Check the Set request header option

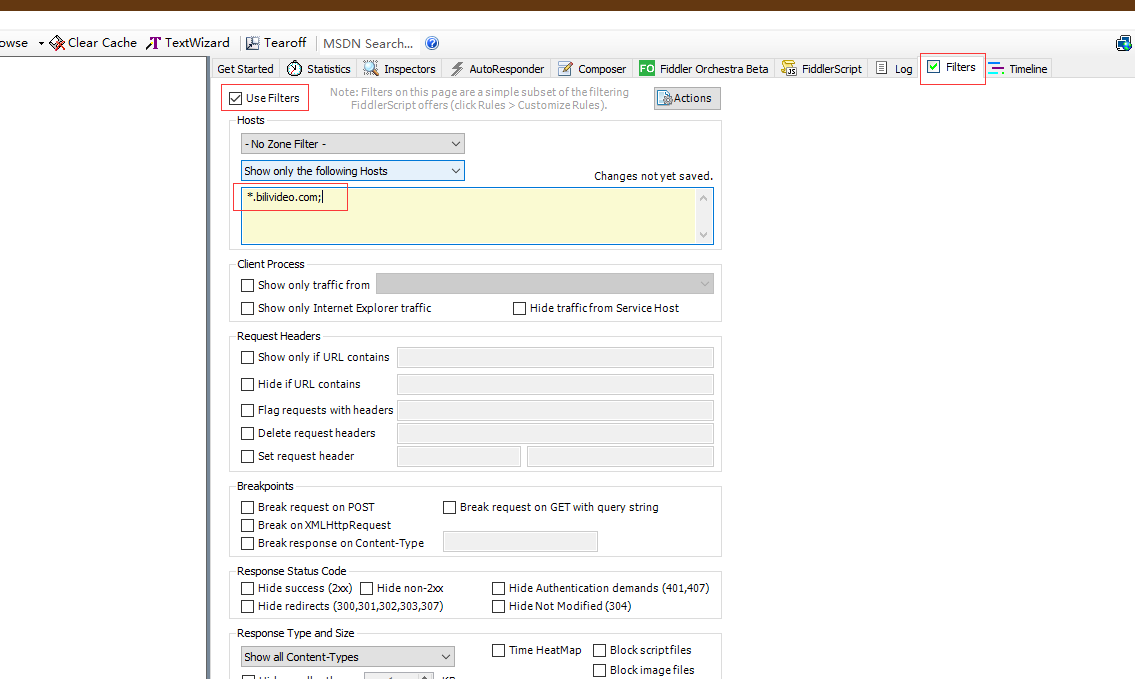coord(248,457)
